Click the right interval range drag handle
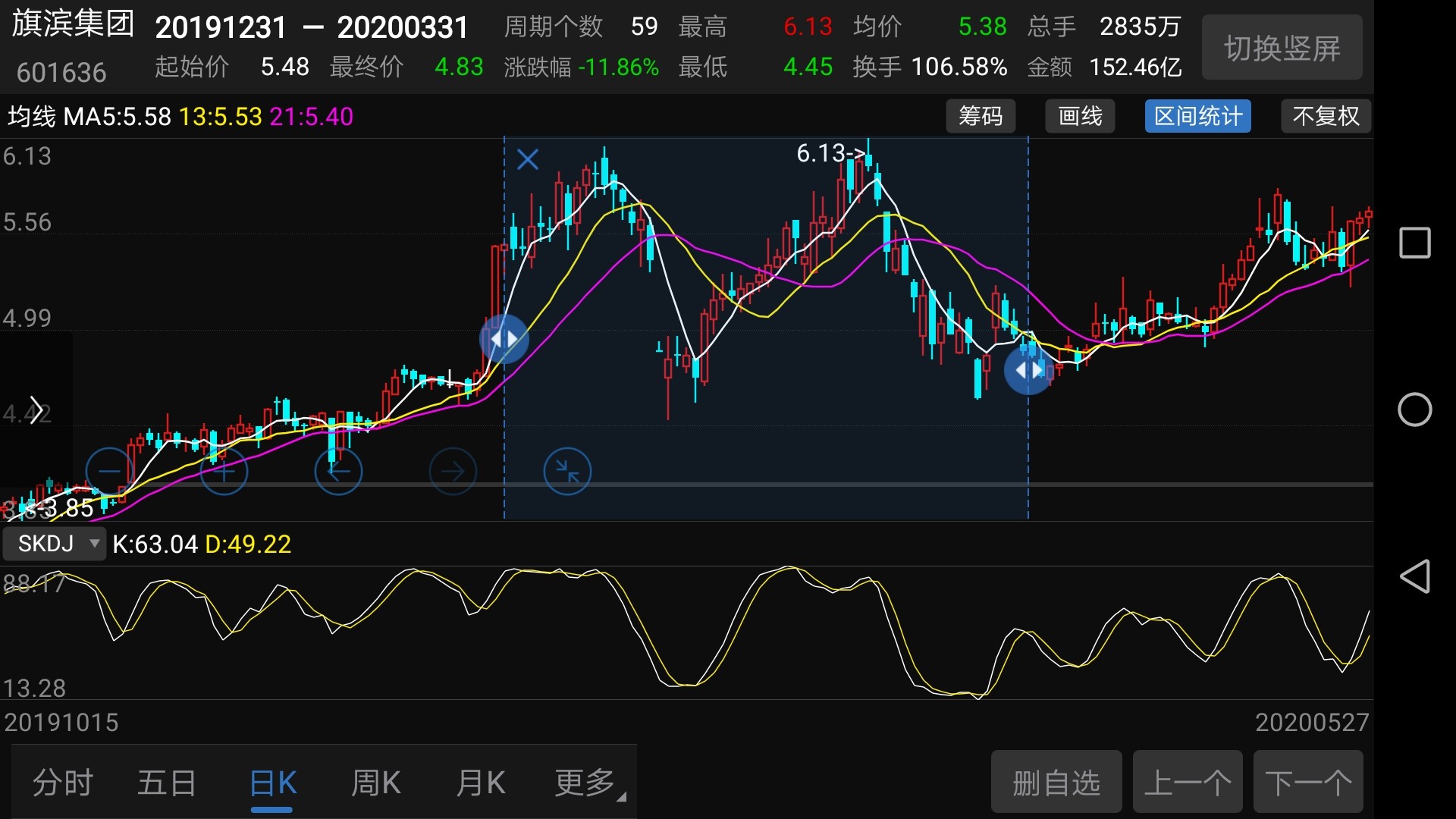Viewport: 1456px width, 819px height. pos(1028,370)
